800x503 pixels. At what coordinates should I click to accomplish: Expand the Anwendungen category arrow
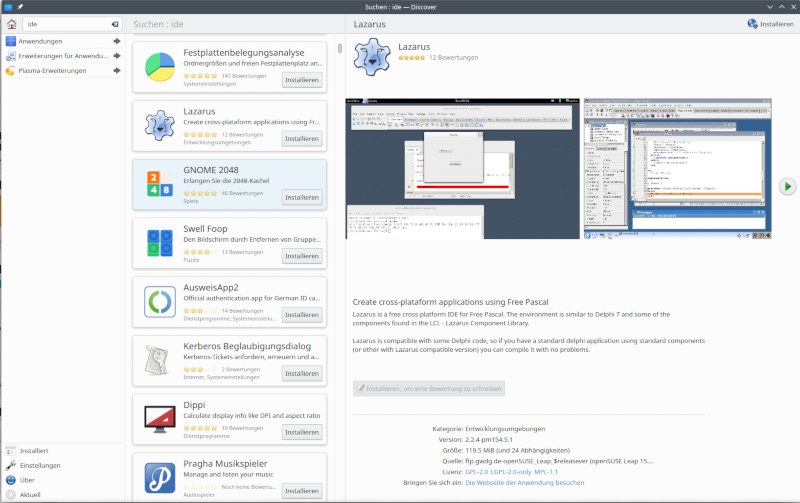tap(117, 41)
